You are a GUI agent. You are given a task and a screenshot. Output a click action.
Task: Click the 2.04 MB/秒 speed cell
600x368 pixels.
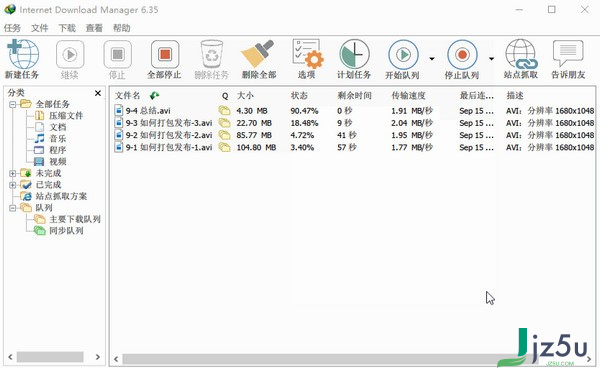tap(412, 123)
